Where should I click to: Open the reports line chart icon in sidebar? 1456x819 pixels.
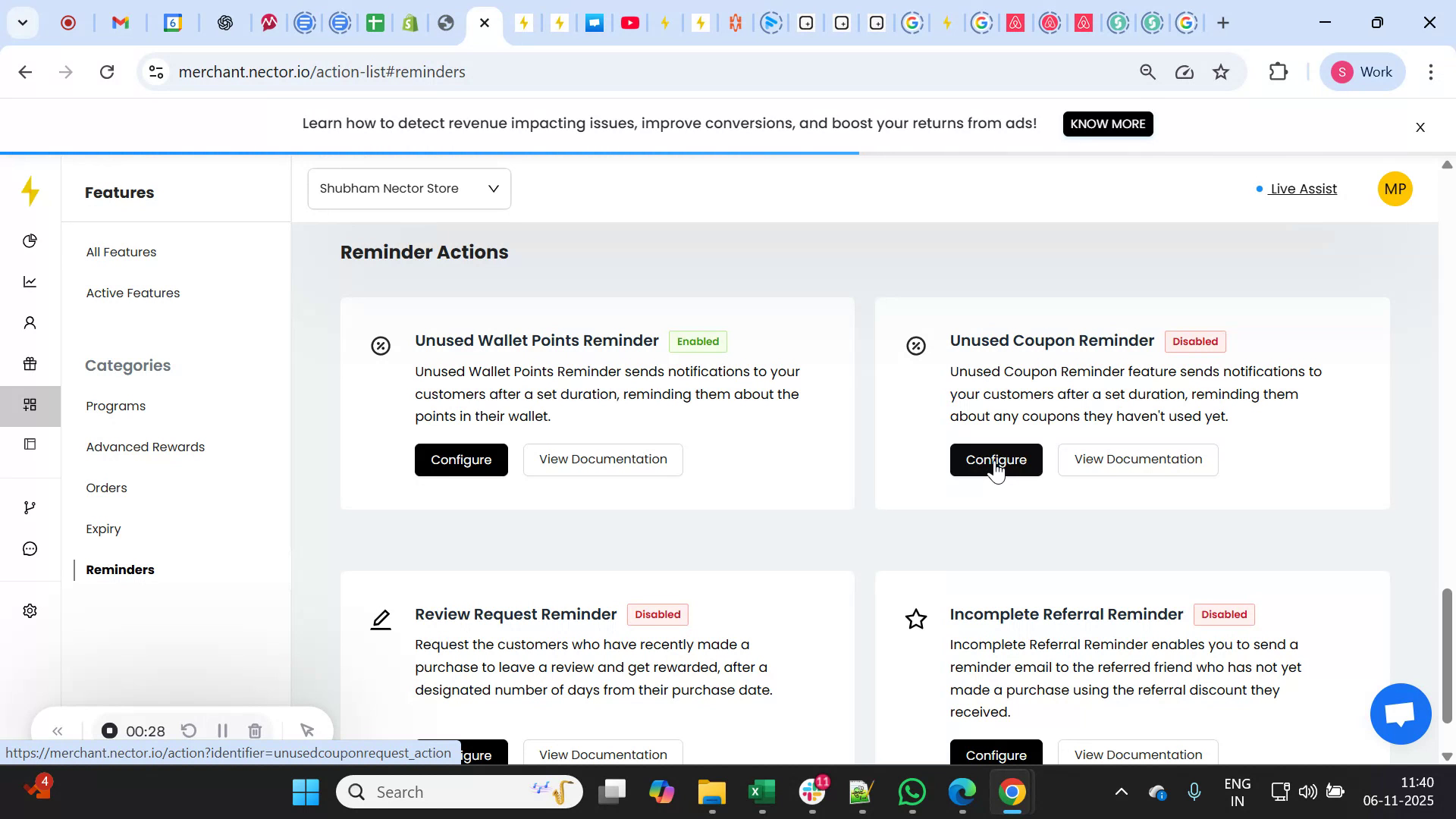pos(30,281)
